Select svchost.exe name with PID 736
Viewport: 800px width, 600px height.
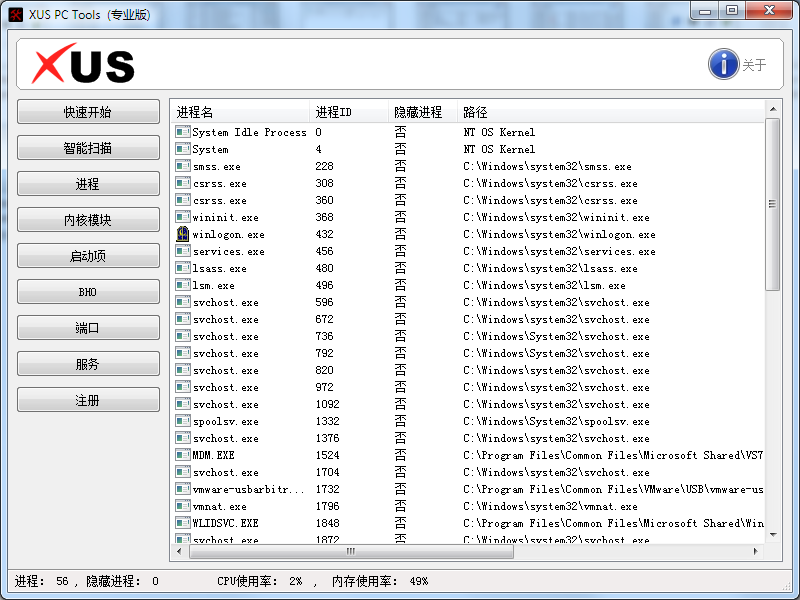point(226,336)
